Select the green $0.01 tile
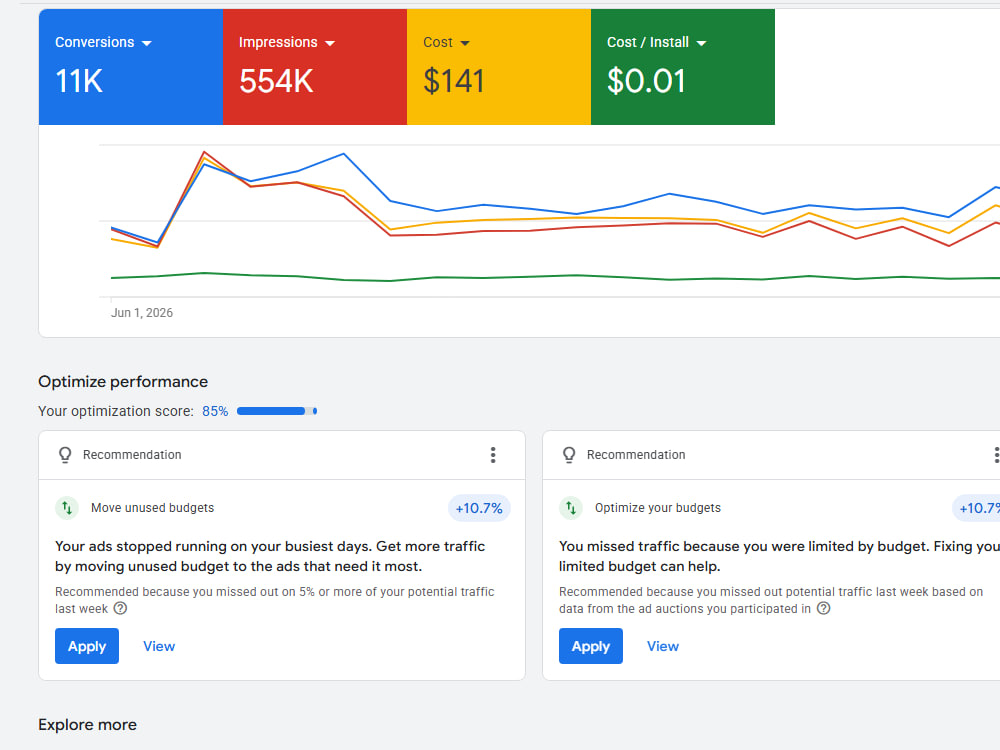1000x750 pixels. 683,67
